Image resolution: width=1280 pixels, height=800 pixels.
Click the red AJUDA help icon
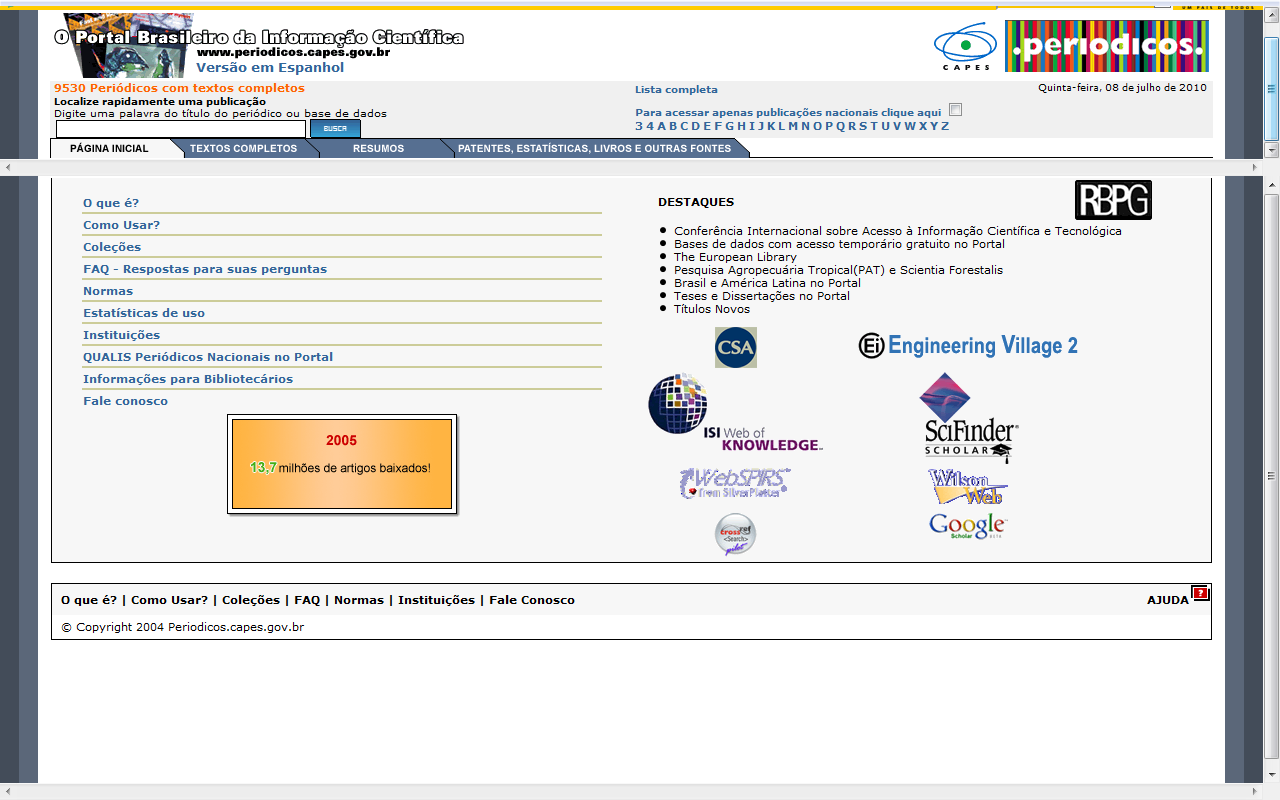pyautogui.click(x=1201, y=593)
